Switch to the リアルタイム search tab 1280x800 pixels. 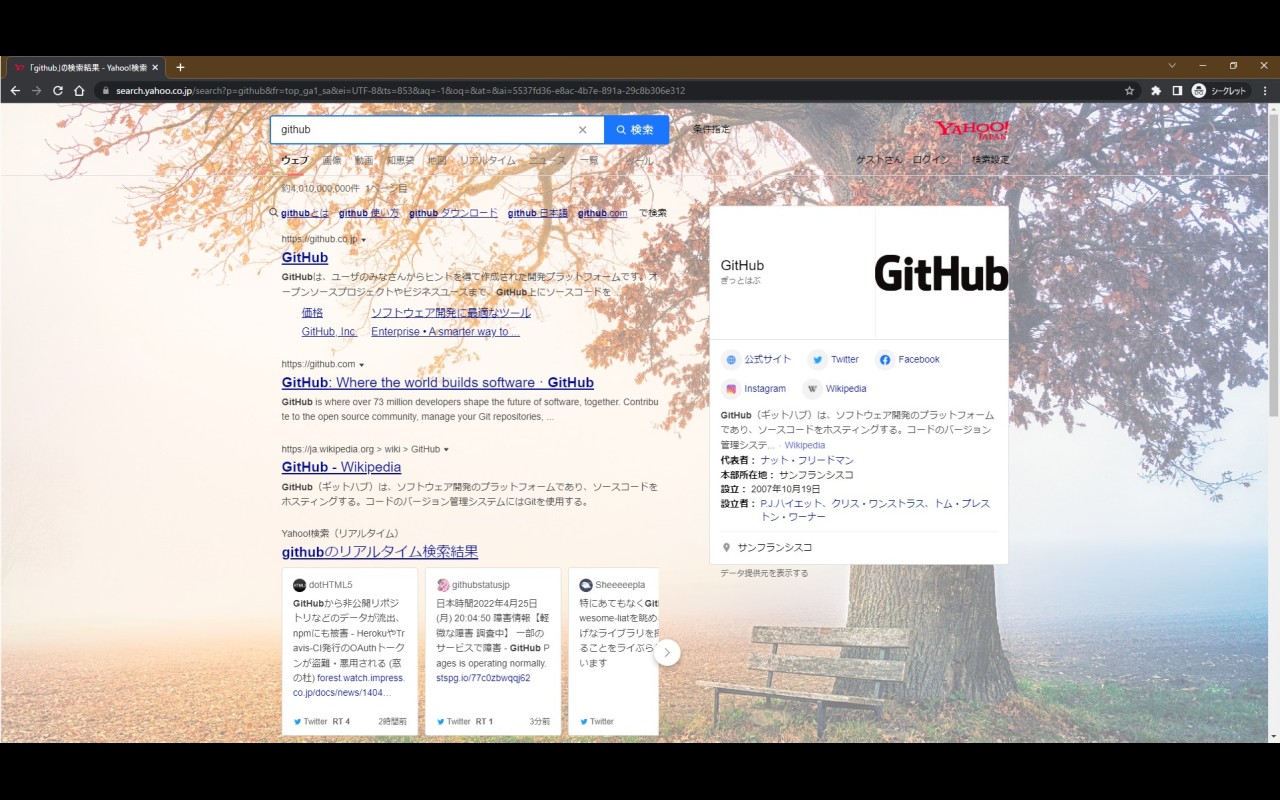pos(489,160)
